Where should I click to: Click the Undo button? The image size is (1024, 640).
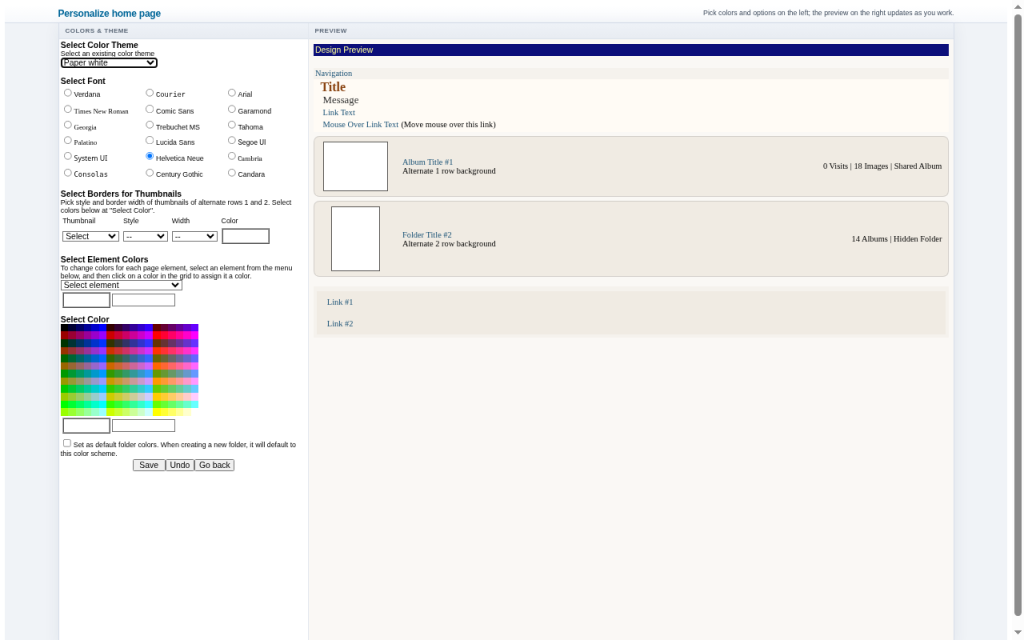click(x=180, y=465)
